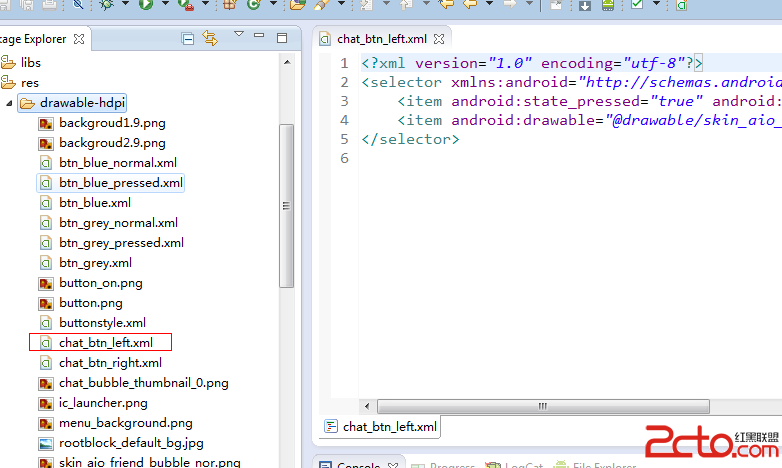Click the libs folder icon
Screen dimensions: 782x468
pyautogui.click(x=8, y=62)
